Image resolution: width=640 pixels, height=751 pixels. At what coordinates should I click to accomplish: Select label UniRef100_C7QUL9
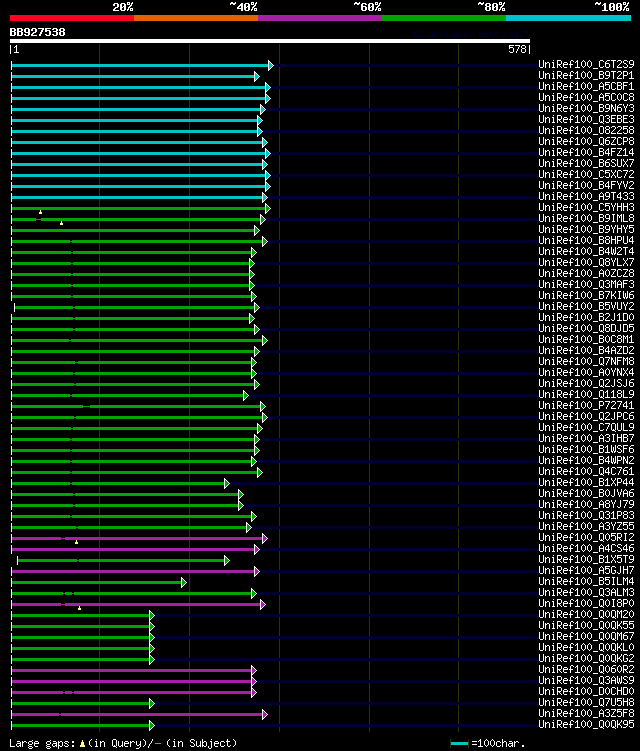coord(586,428)
